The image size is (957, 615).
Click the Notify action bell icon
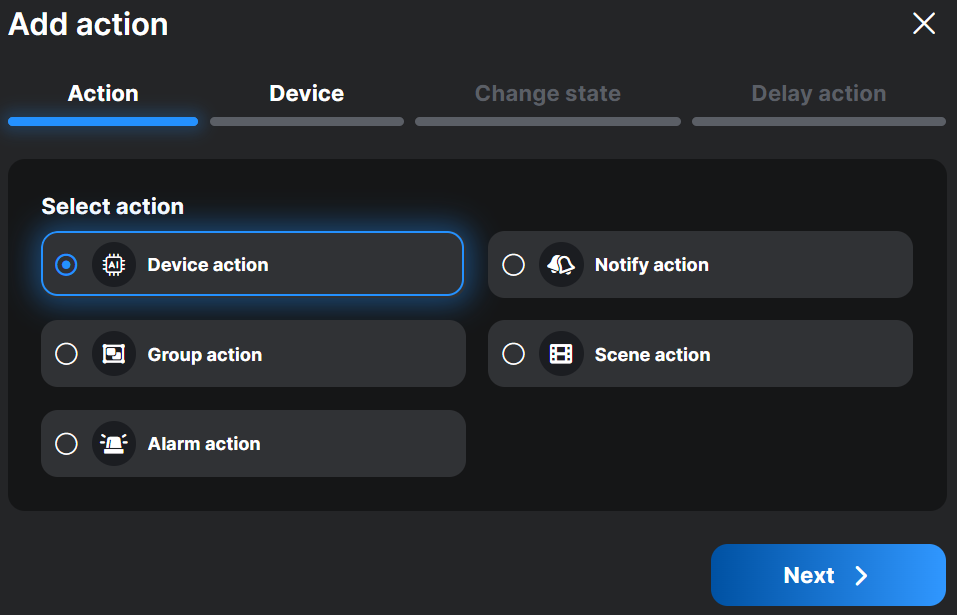coord(561,264)
